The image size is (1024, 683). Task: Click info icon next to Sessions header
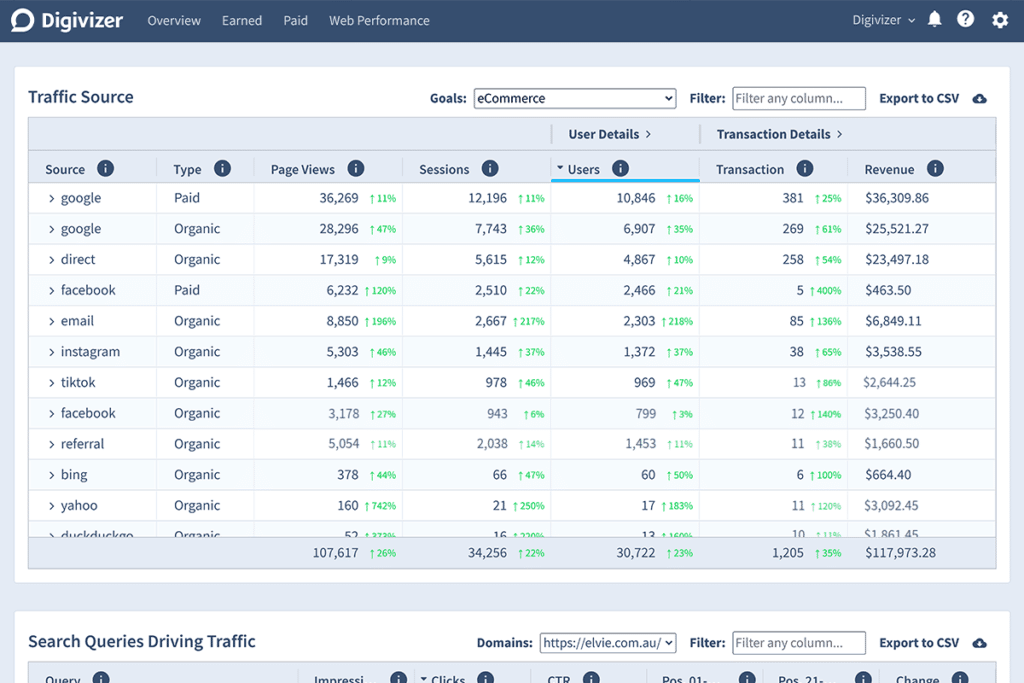click(490, 169)
